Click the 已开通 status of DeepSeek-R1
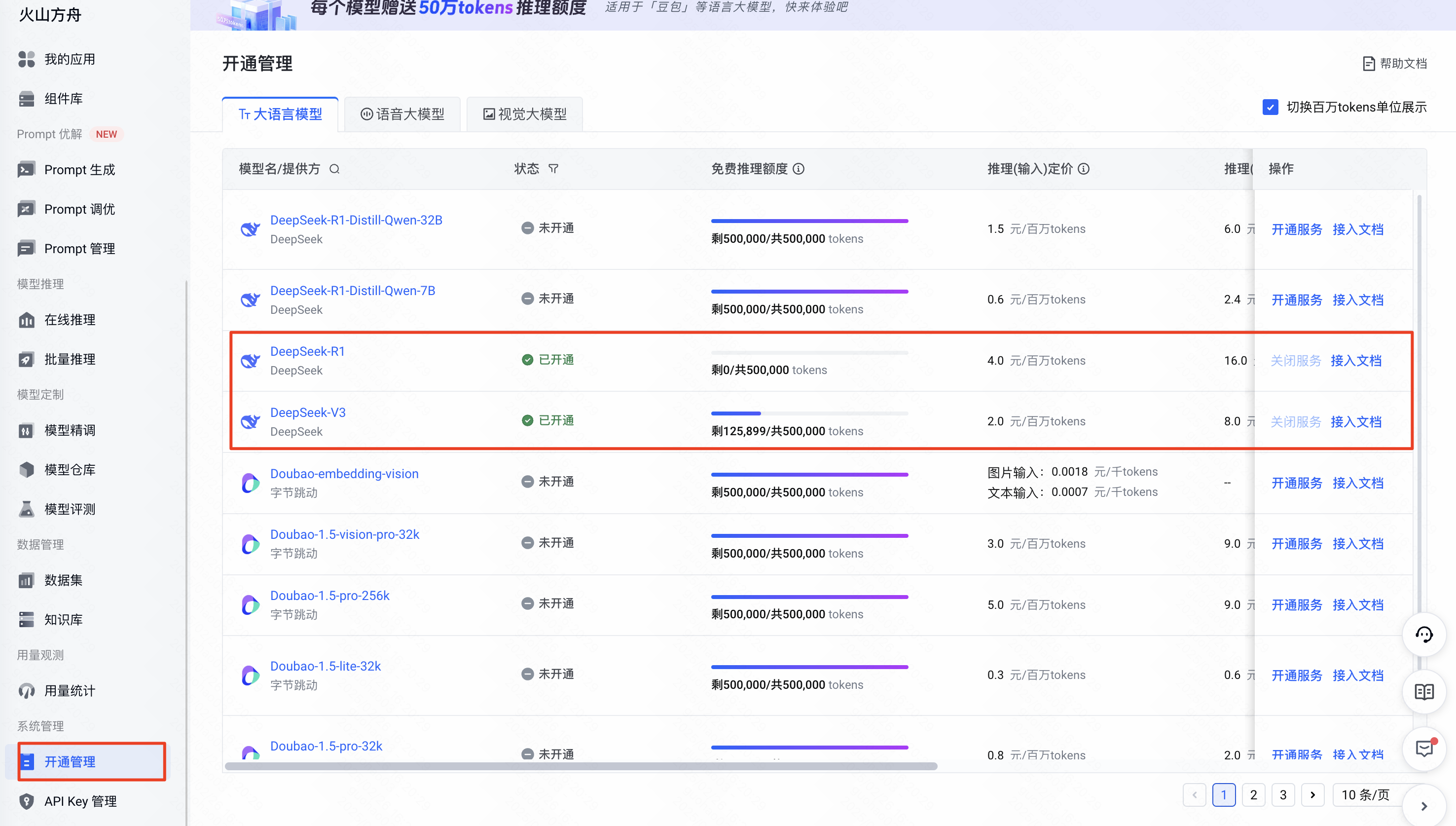This screenshot has width=1456, height=826. pos(547,360)
